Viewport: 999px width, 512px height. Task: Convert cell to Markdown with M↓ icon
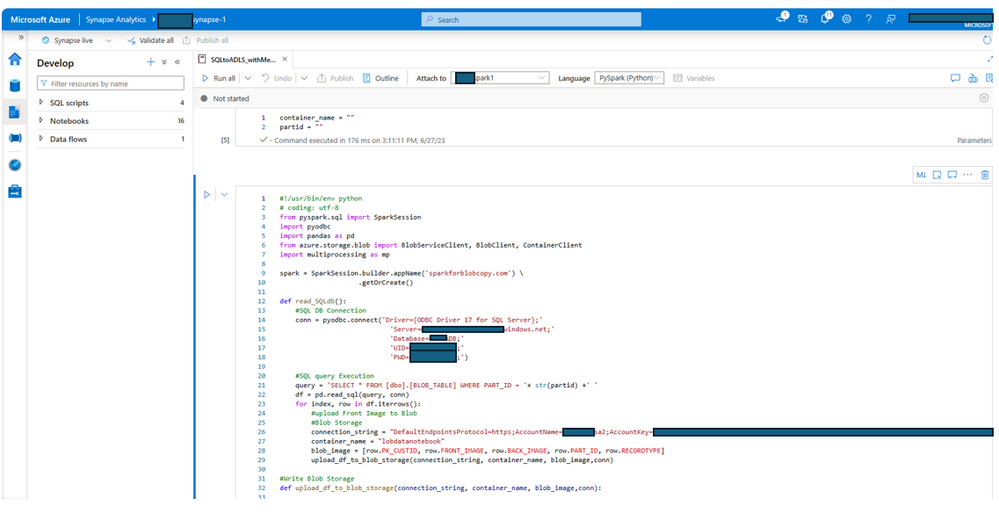921,174
